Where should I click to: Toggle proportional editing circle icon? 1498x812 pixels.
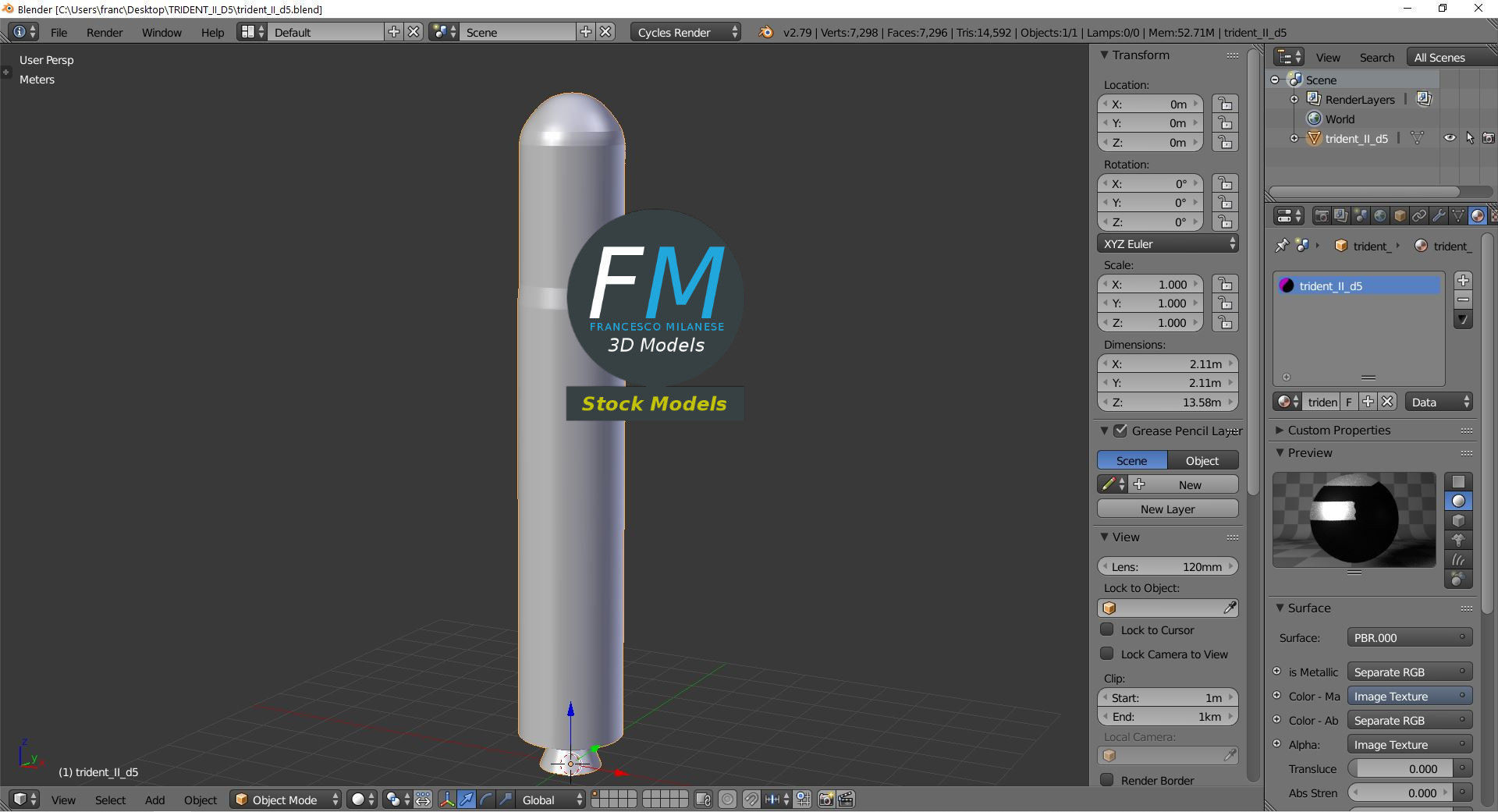(x=727, y=800)
